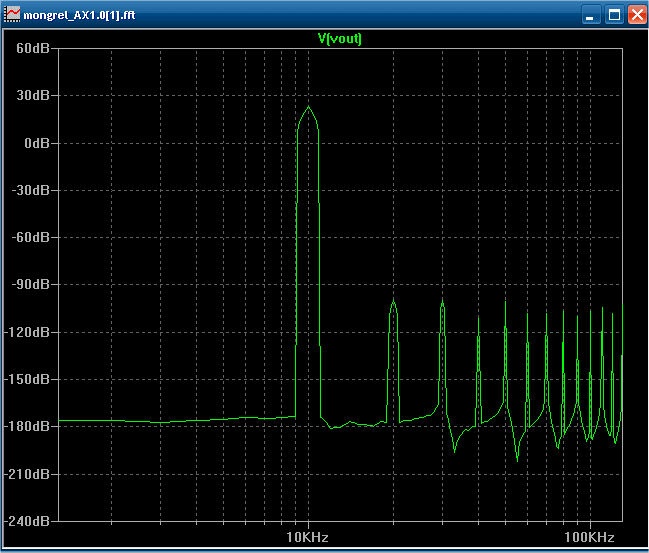The height and width of the screenshot is (553, 649).
Task: Click the -240dB axis label
Action: click(27, 521)
